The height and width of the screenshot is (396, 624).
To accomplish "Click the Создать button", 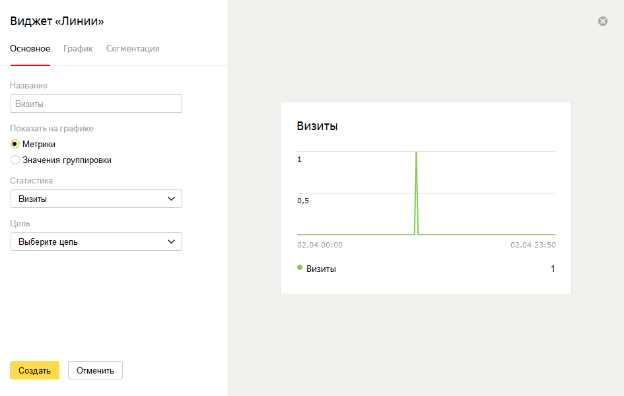I will click(35, 371).
